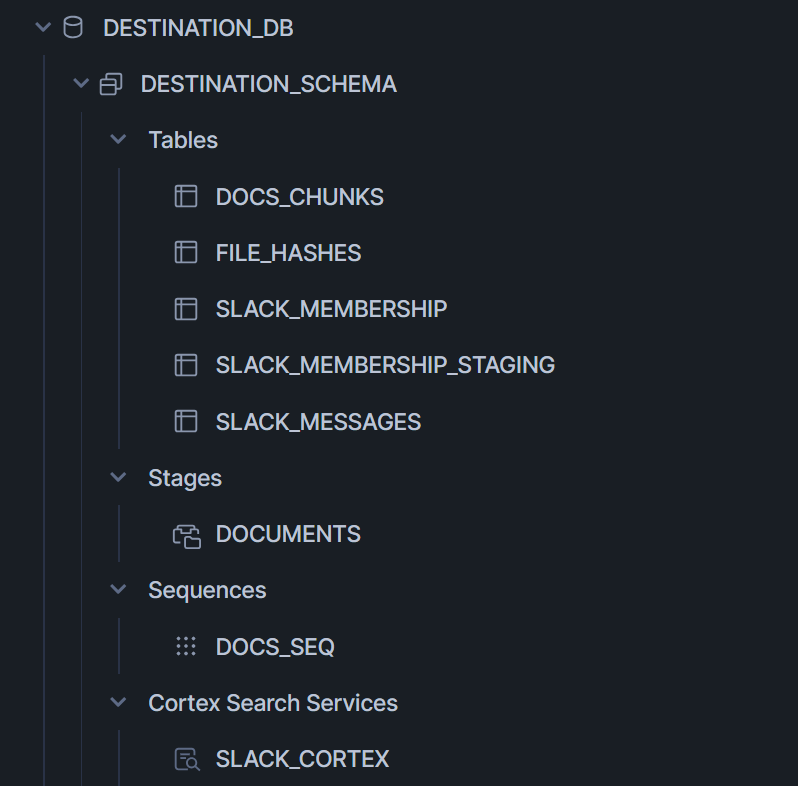Collapse the DESTINATION_SCHEMA chevron
The height and width of the screenshot is (786, 798).
(x=81, y=84)
